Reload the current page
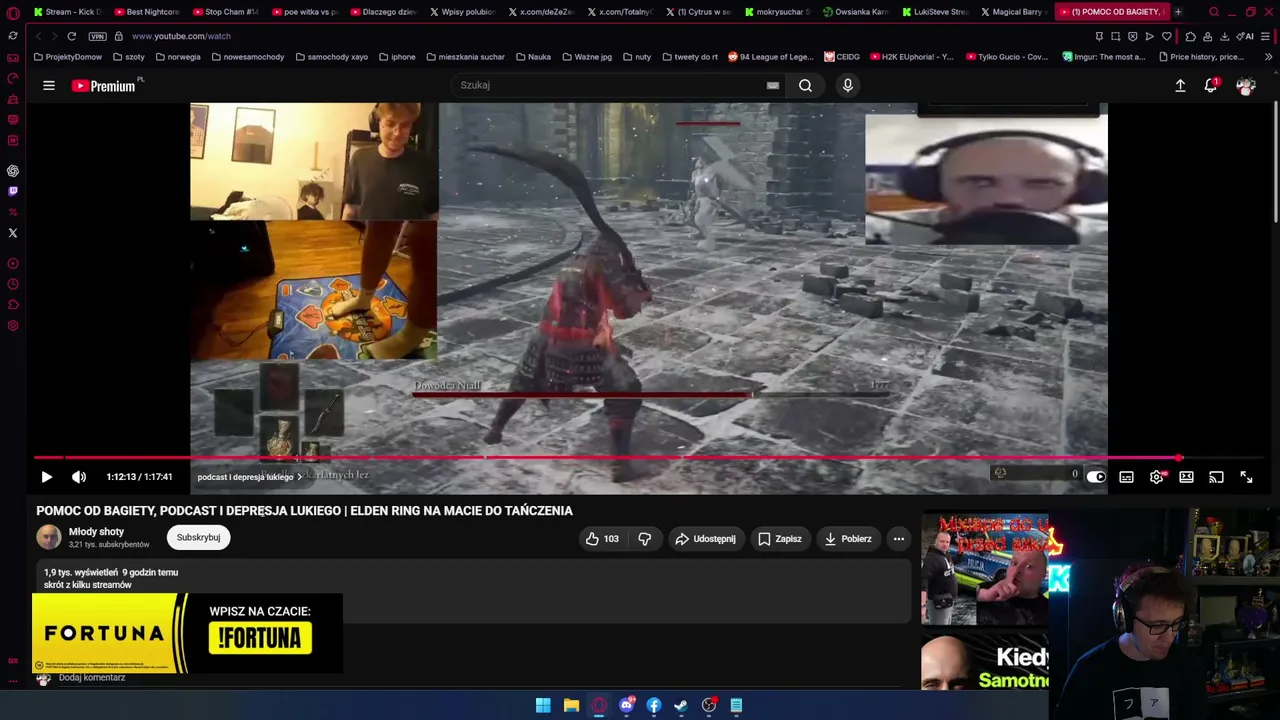The height and width of the screenshot is (720, 1280). pyautogui.click(x=71, y=36)
